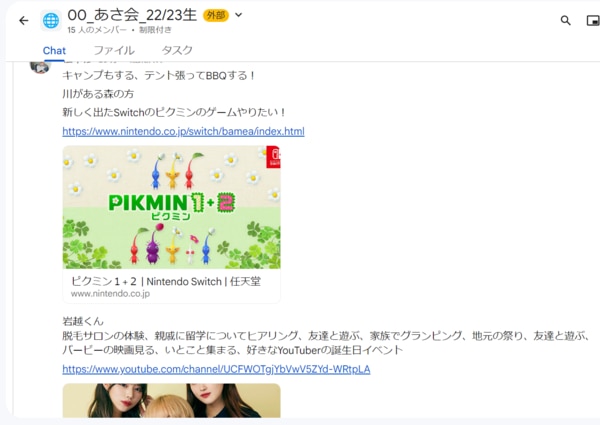Click the PIKMIN 1+2 preview image
600x425 pixels.
coord(171,207)
